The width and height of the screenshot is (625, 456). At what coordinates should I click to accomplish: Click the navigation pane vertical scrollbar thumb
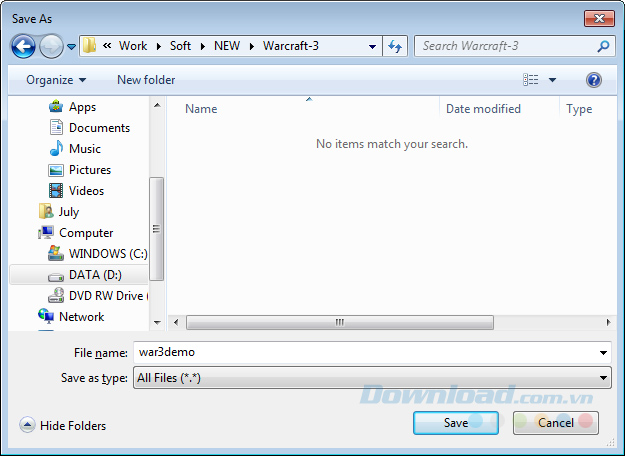pyautogui.click(x=157, y=229)
